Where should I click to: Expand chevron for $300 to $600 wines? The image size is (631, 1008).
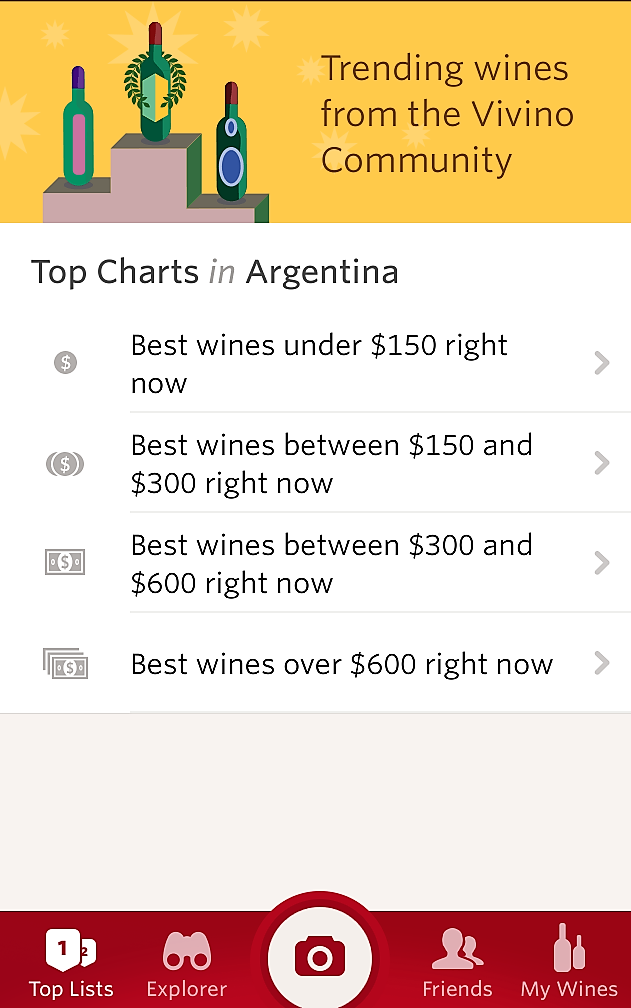(x=601, y=563)
